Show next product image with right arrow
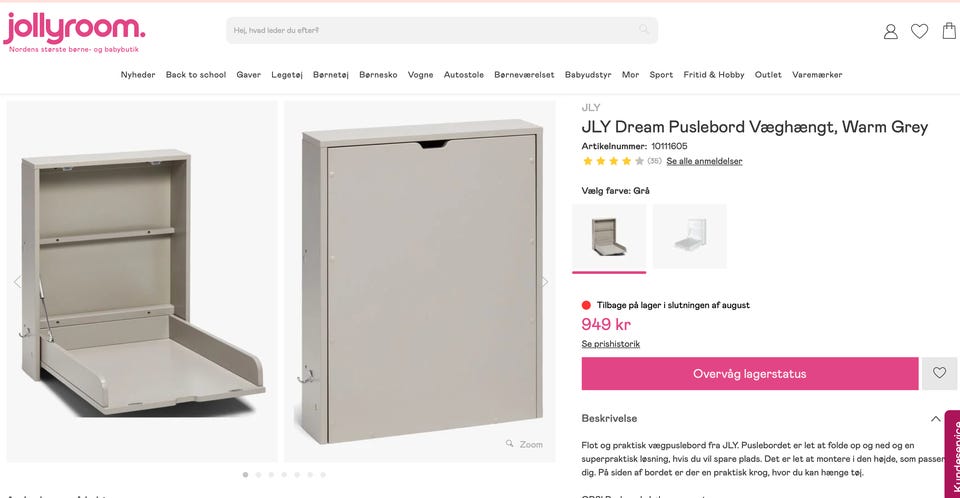 tap(544, 282)
